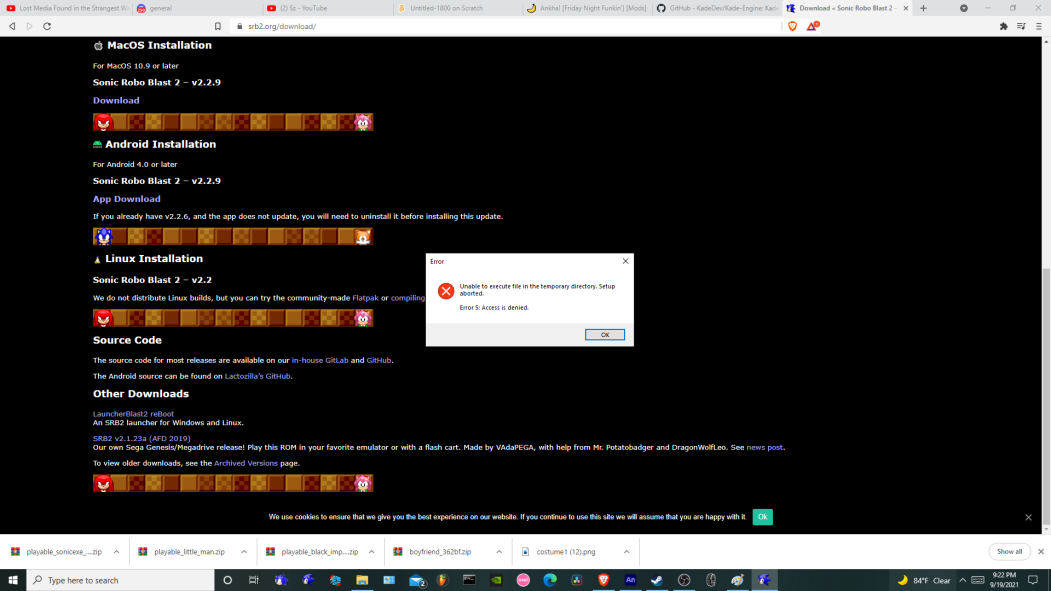Viewport: 1051px width, 591px height.
Task: Close the Error dialog with X
Action: [x=625, y=261]
